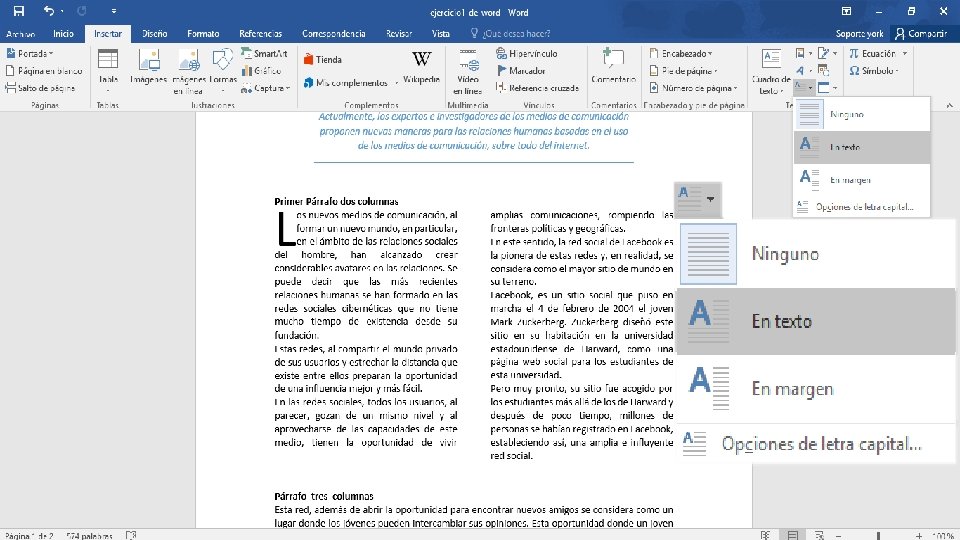Insert a Salto de página
Image resolution: width=960 pixels, height=540 pixels.
click(40, 88)
